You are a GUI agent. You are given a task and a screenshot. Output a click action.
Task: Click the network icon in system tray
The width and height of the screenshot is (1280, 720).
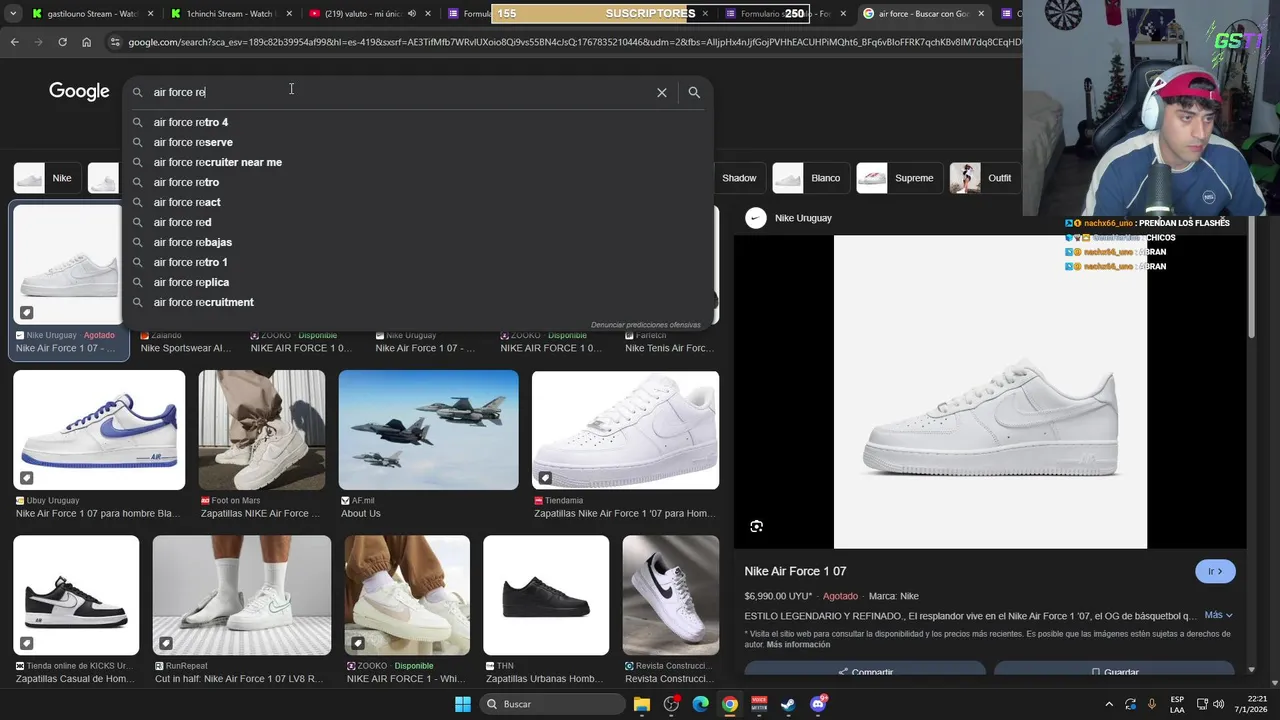(x=1202, y=704)
